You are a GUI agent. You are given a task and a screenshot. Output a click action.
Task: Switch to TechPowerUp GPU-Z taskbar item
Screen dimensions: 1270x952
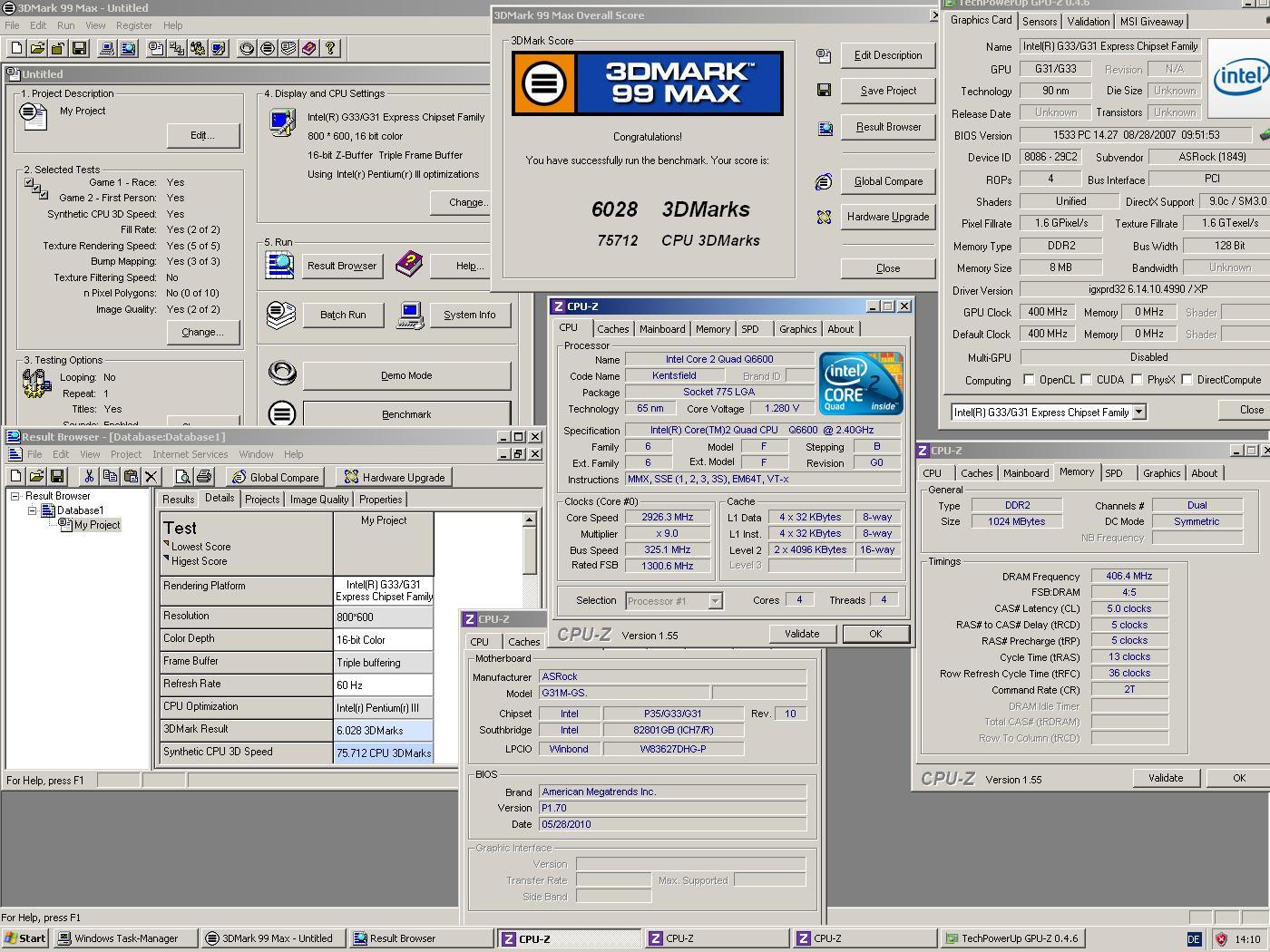click(x=1011, y=938)
